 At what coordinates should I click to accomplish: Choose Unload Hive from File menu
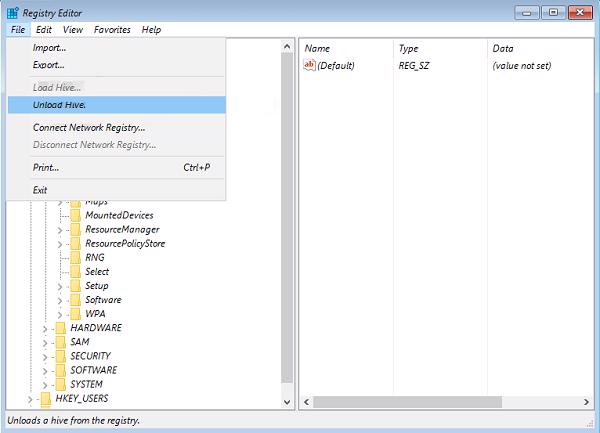[x=59, y=105]
